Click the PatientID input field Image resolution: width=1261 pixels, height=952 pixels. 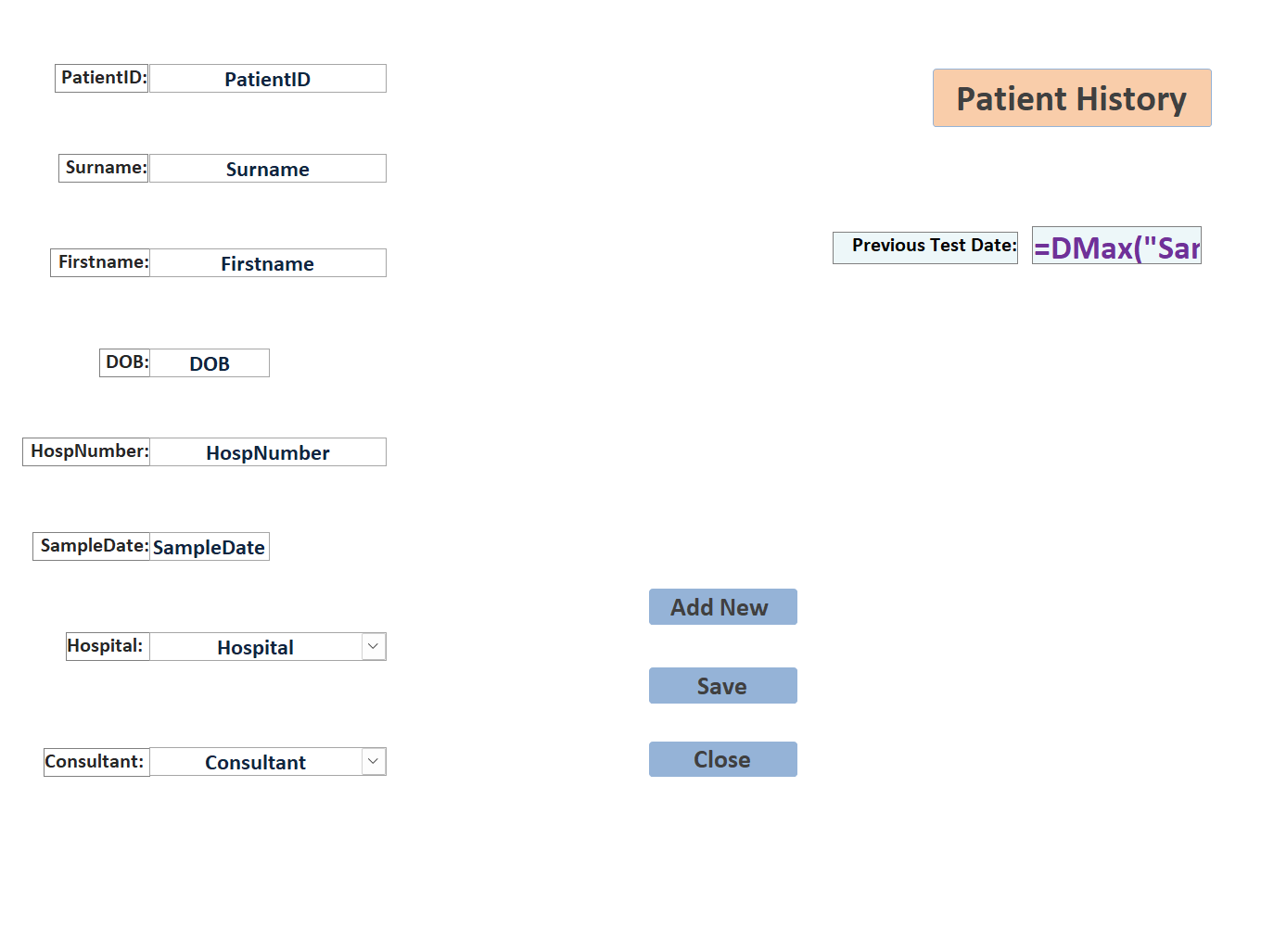pyautogui.click(x=267, y=79)
